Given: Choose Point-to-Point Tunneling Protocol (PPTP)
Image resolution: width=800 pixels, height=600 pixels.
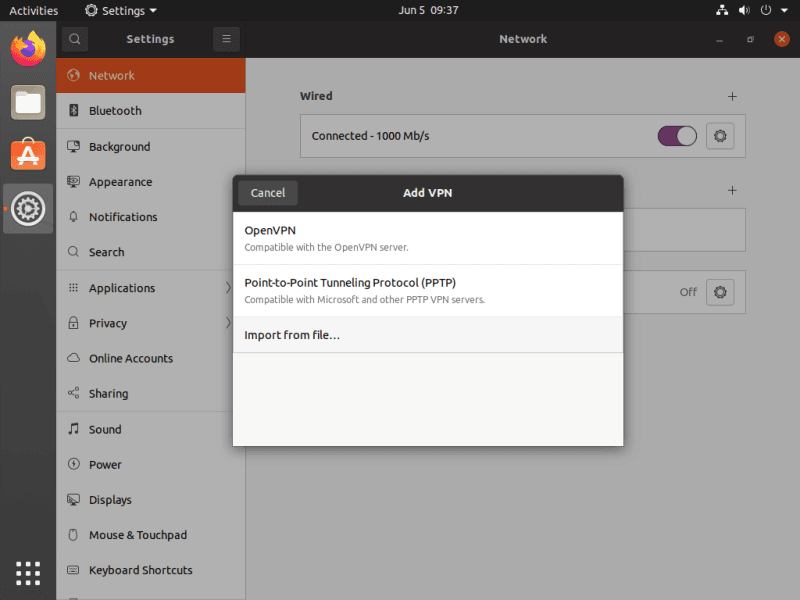Looking at the screenshot, I should (427, 290).
